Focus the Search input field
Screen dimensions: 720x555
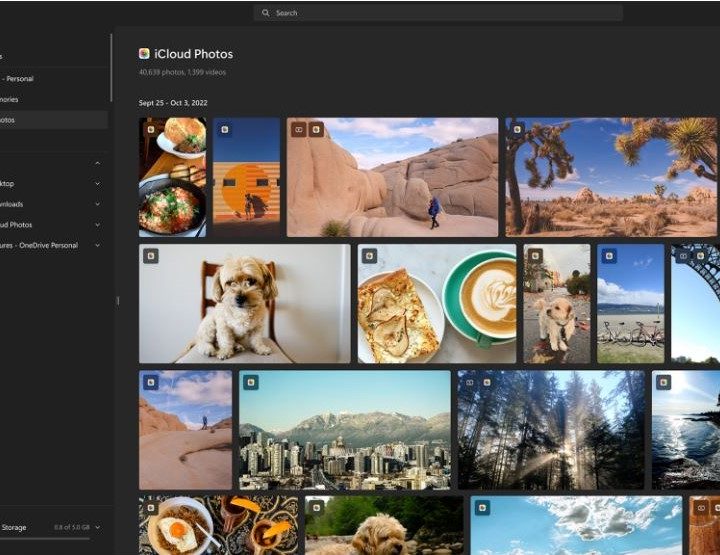click(438, 13)
